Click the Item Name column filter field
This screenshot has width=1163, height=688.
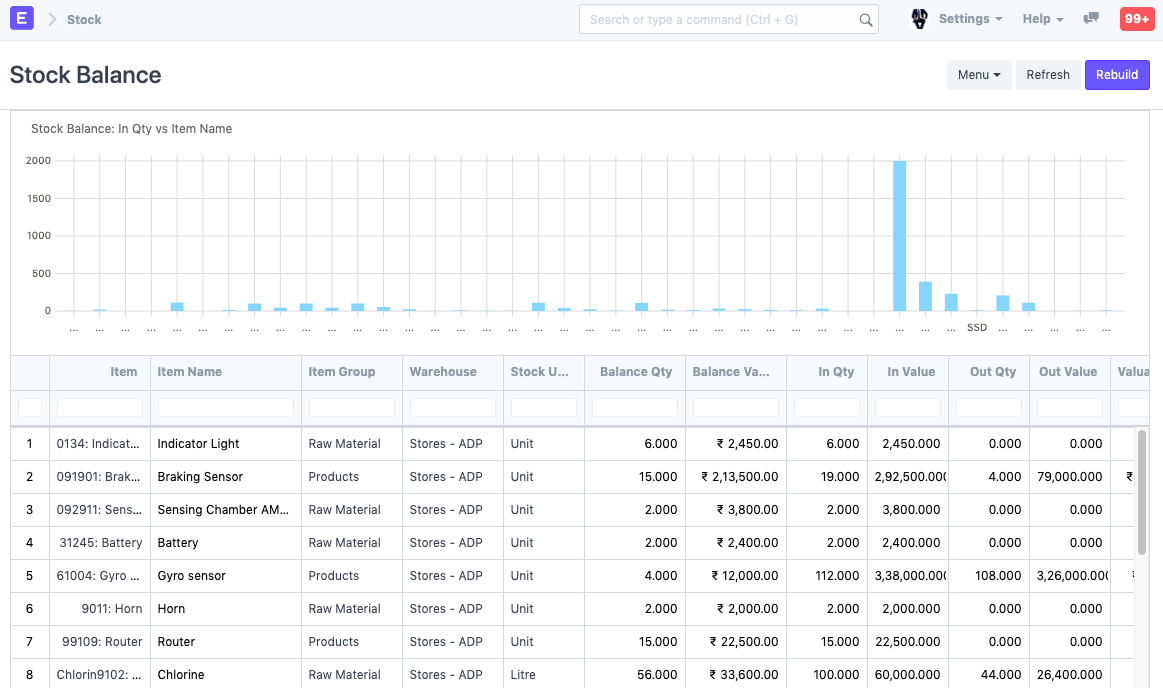pos(226,408)
